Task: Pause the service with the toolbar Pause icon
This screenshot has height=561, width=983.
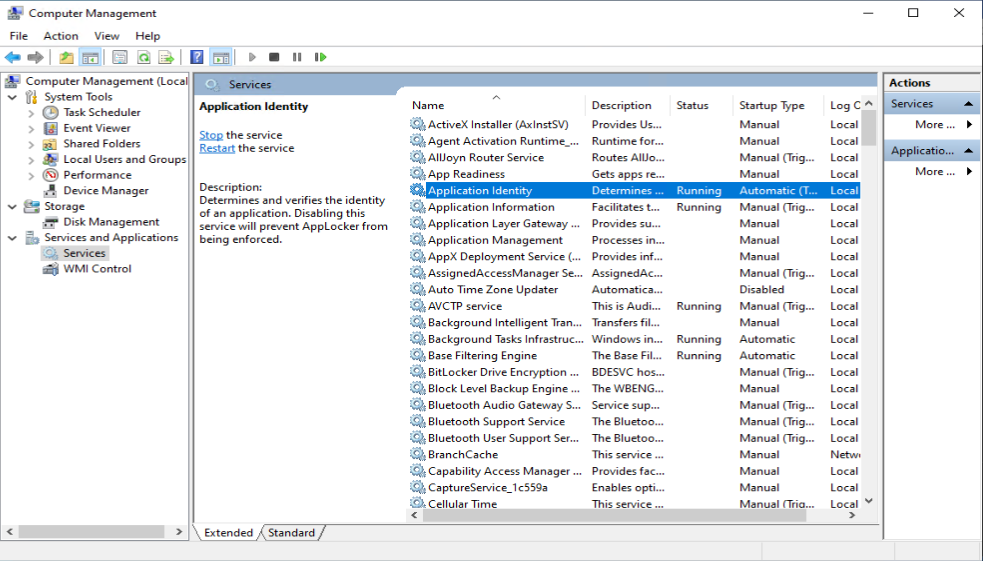Action: point(297,58)
